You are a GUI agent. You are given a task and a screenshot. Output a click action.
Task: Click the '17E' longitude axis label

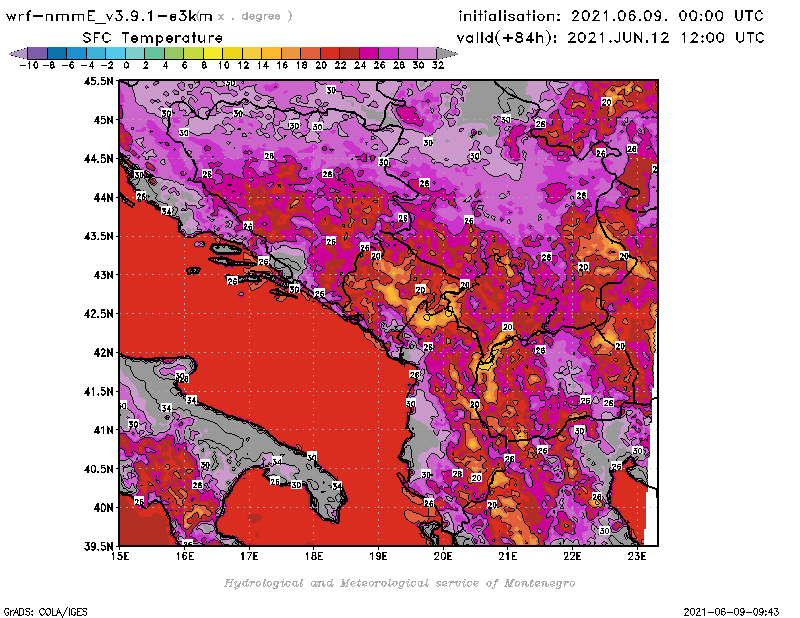pos(249,556)
